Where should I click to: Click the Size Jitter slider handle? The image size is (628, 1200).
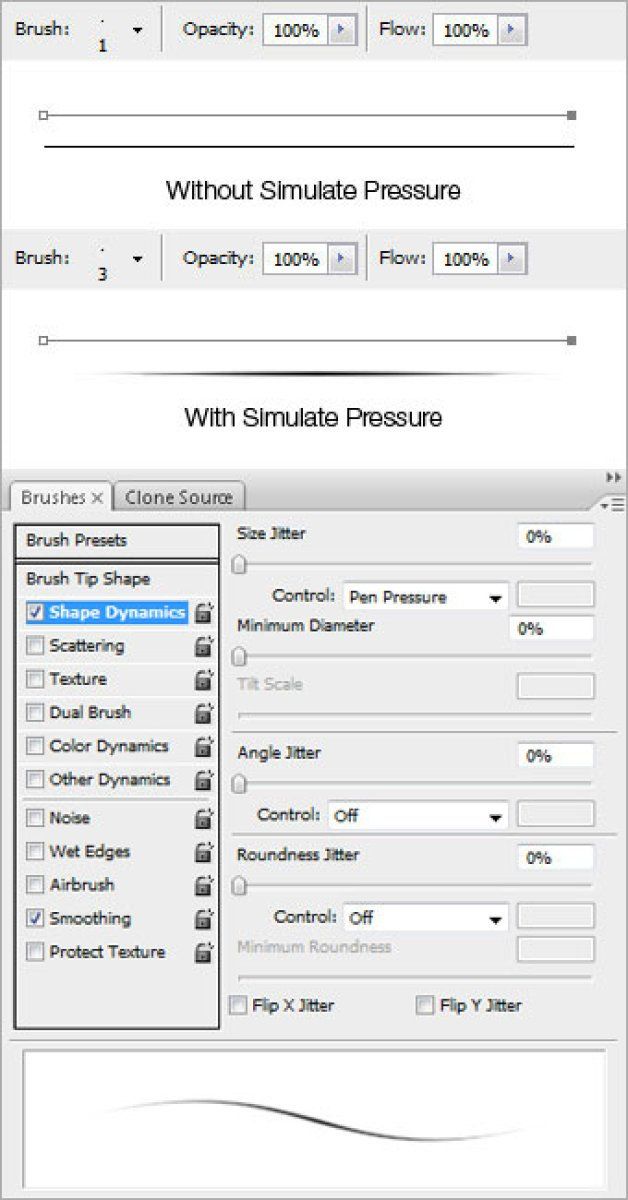239,566
